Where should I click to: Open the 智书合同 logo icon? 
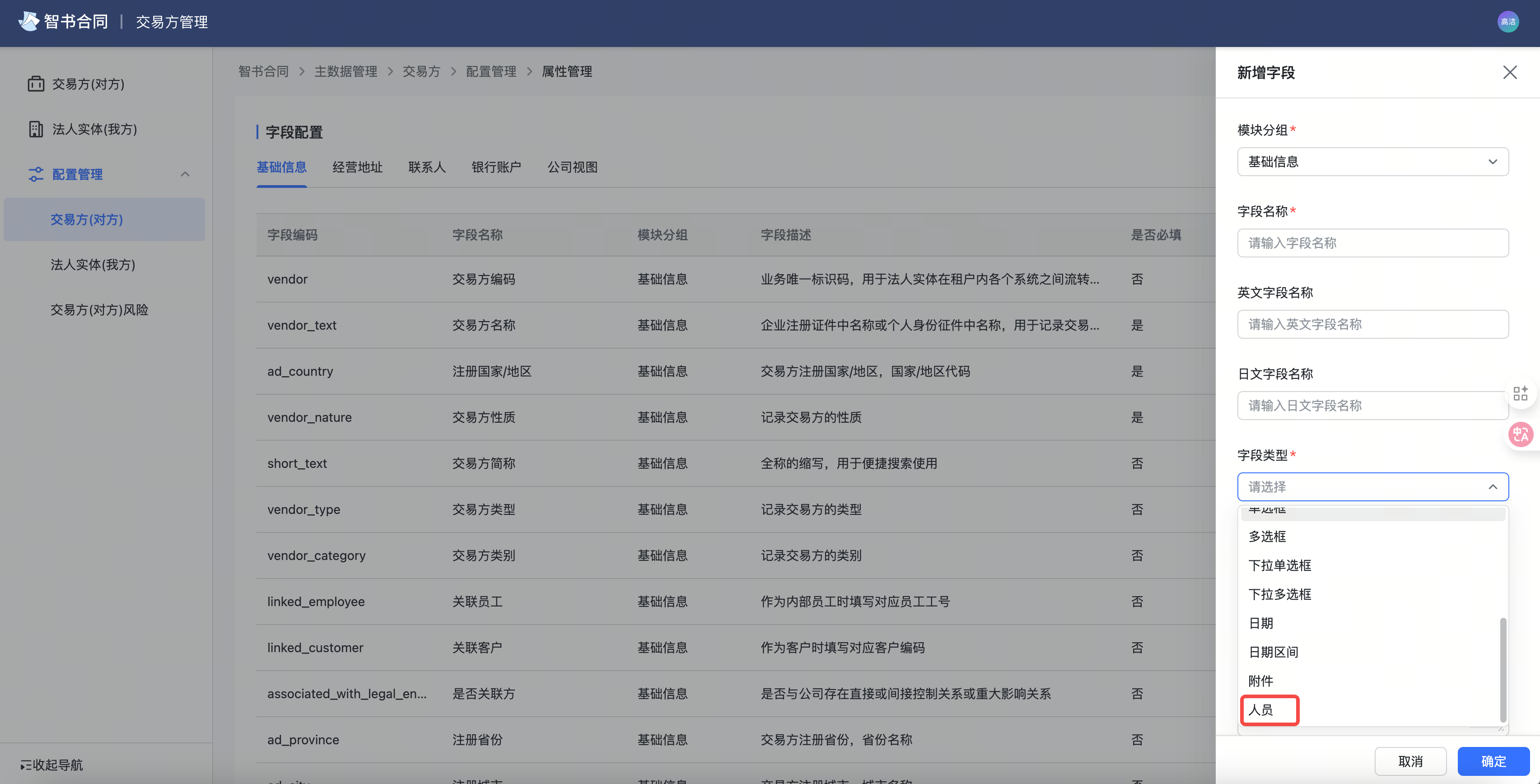click(28, 21)
